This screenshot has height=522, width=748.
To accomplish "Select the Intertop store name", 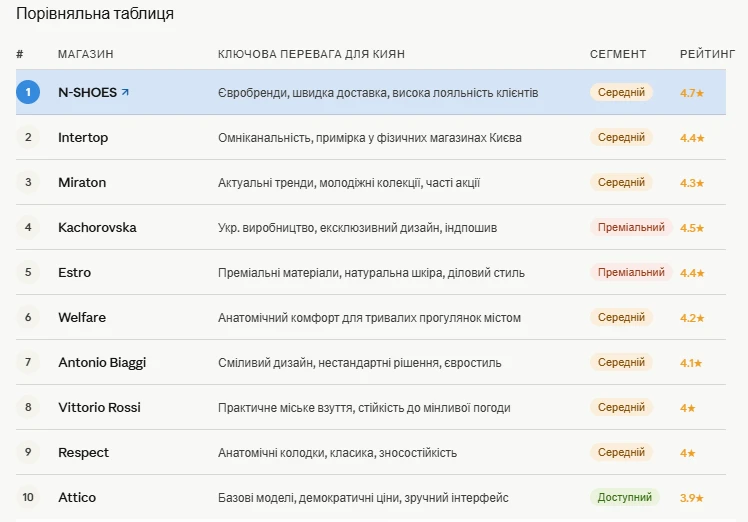I will (83, 137).
